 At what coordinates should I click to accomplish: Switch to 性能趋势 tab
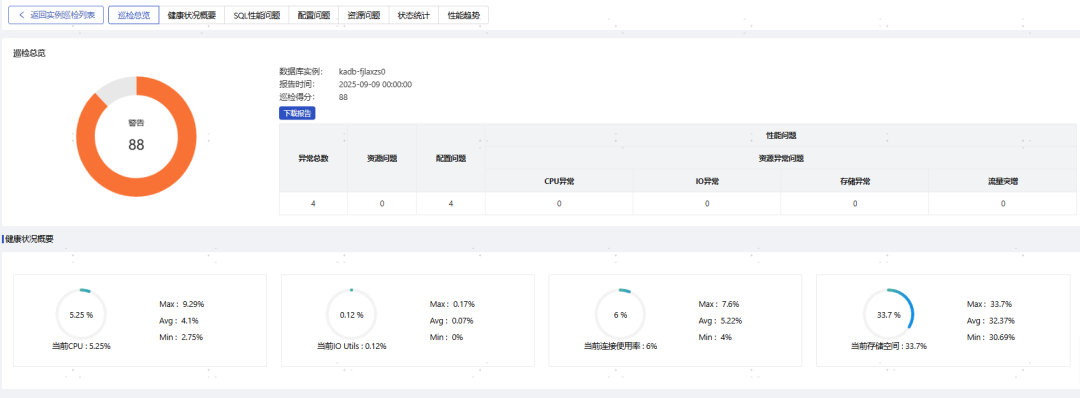coord(464,15)
